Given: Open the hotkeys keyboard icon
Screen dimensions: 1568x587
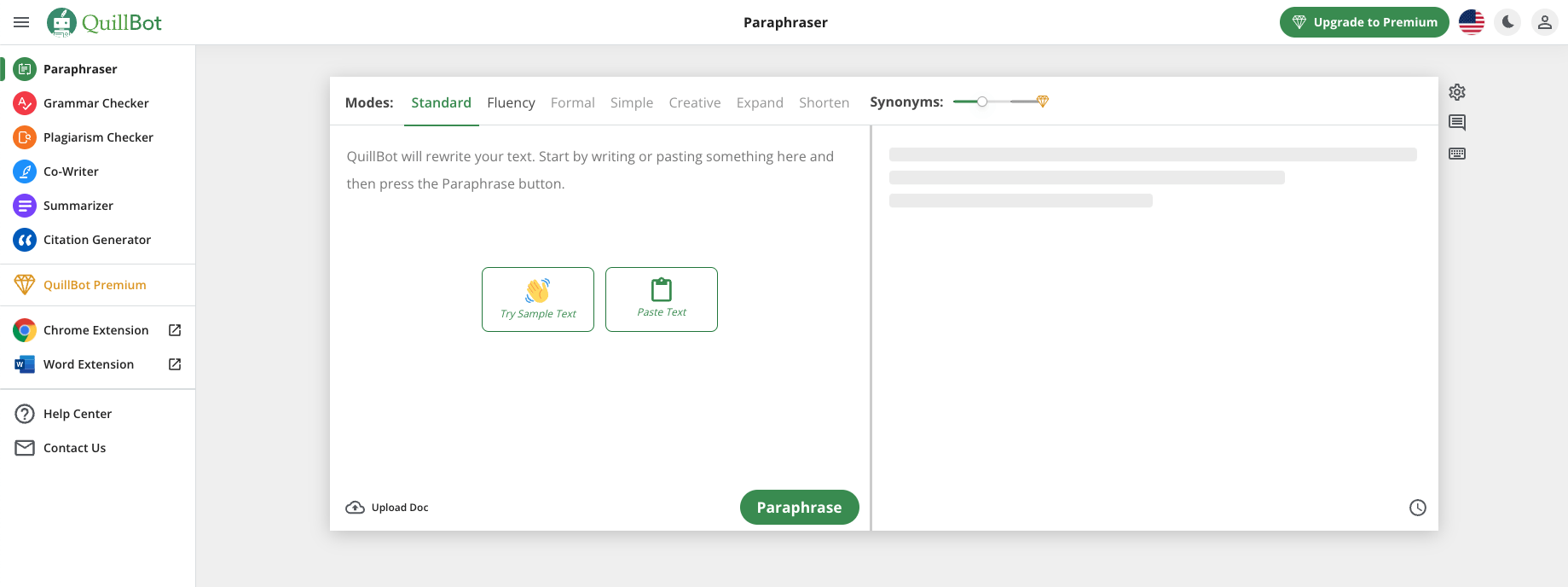Looking at the screenshot, I should point(1457,154).
